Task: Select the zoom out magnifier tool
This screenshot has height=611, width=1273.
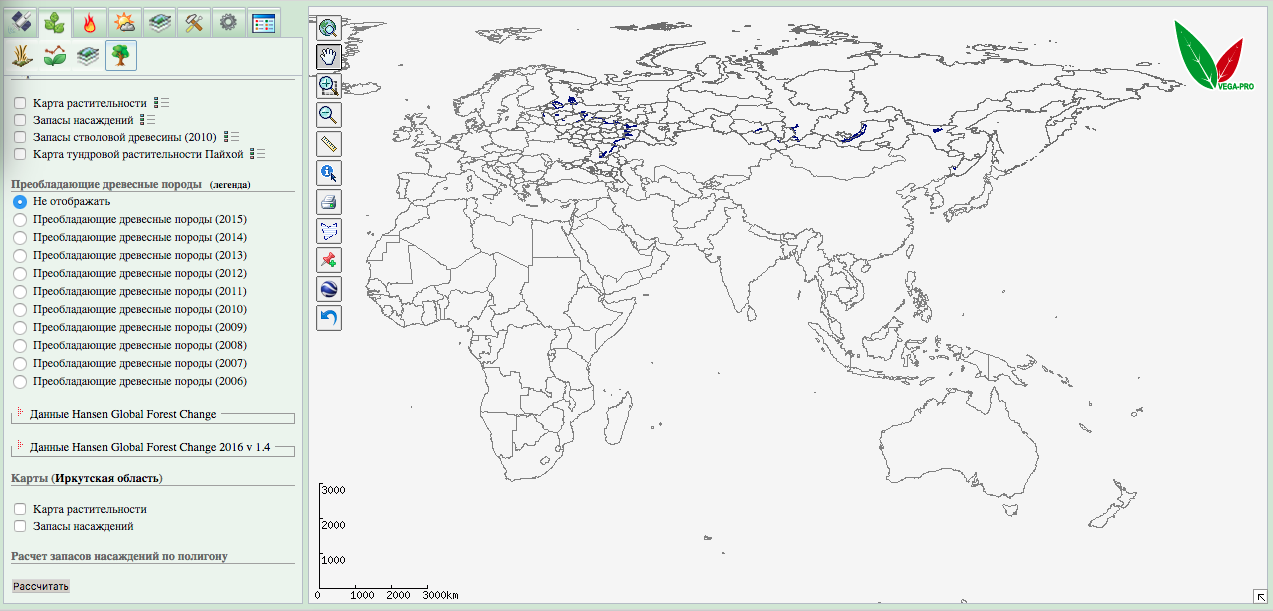Action: coord(329,115)
